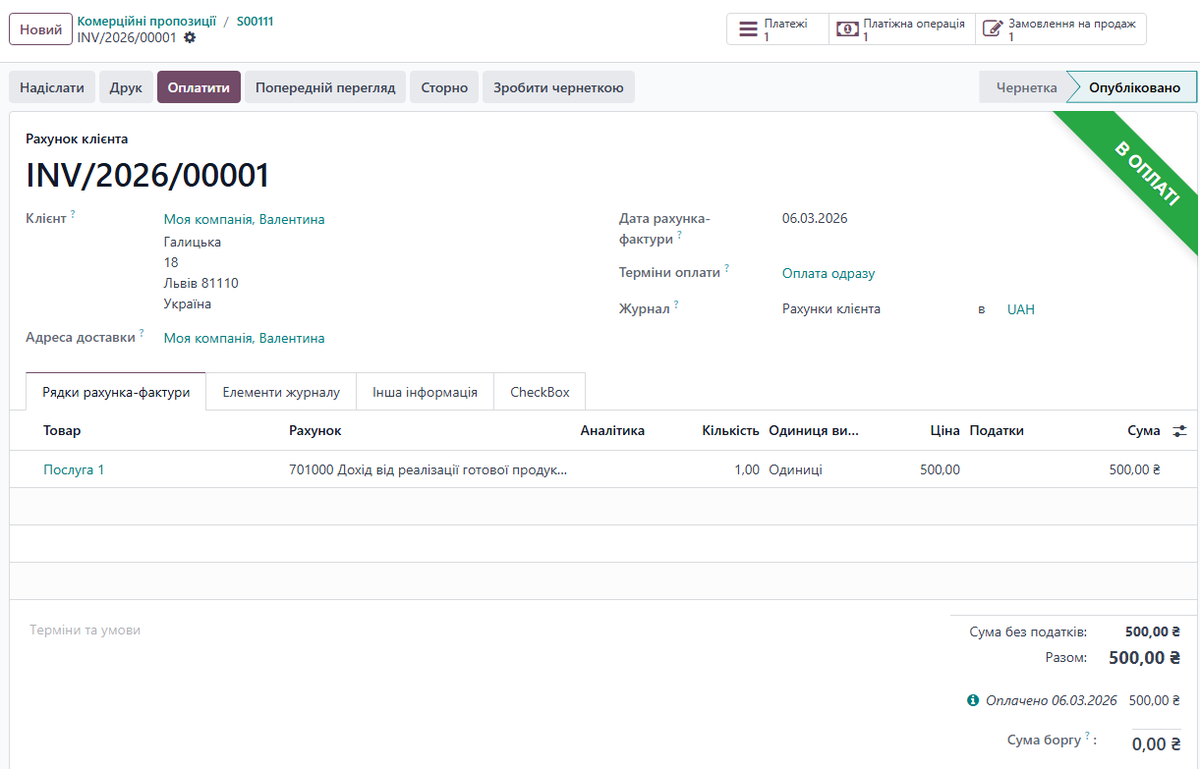Open the Платіжна операція money icon
Viewport: 1200px width, 769px height.
[847, 29]
